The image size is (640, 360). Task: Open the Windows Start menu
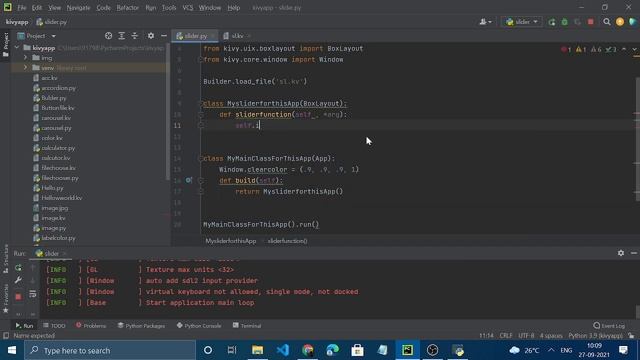[x=12, y=350]
